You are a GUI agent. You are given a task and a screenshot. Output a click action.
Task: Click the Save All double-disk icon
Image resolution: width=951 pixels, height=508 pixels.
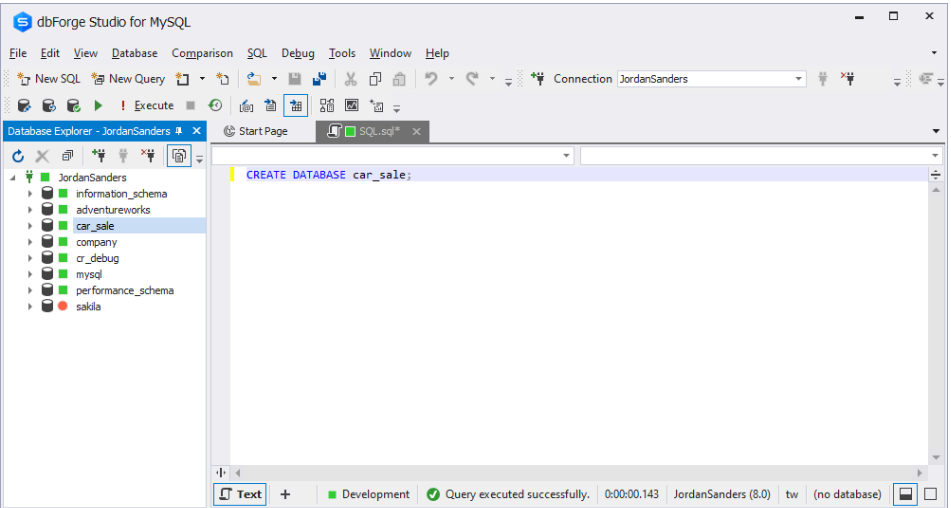pos(320,79)
